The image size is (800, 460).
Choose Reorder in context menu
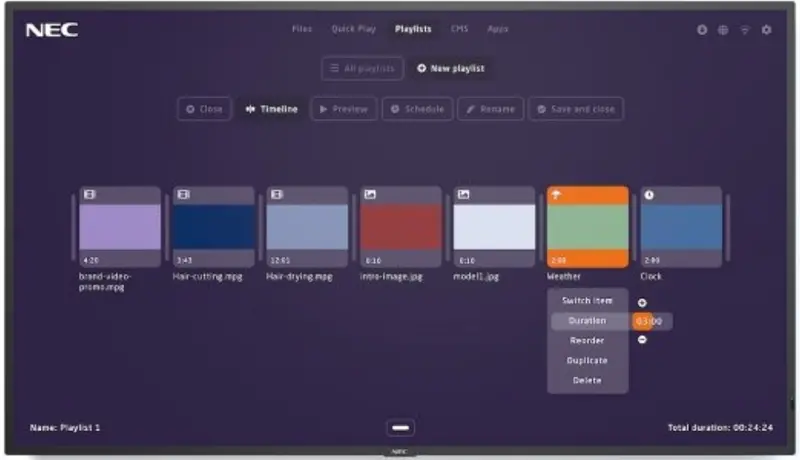pyautogui.click(x=587, y=341)
